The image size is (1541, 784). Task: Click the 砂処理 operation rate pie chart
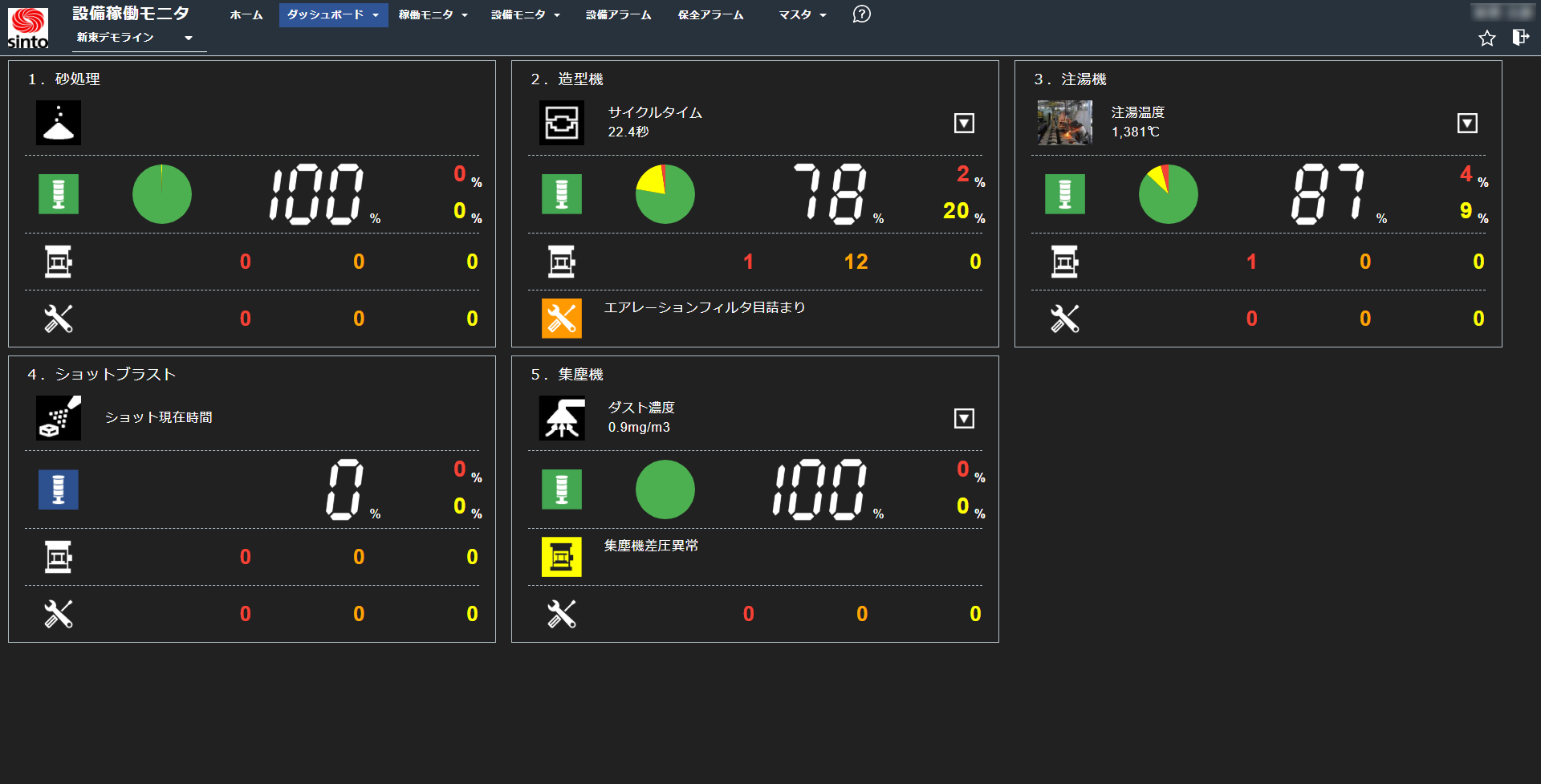(x=162, y=194)
